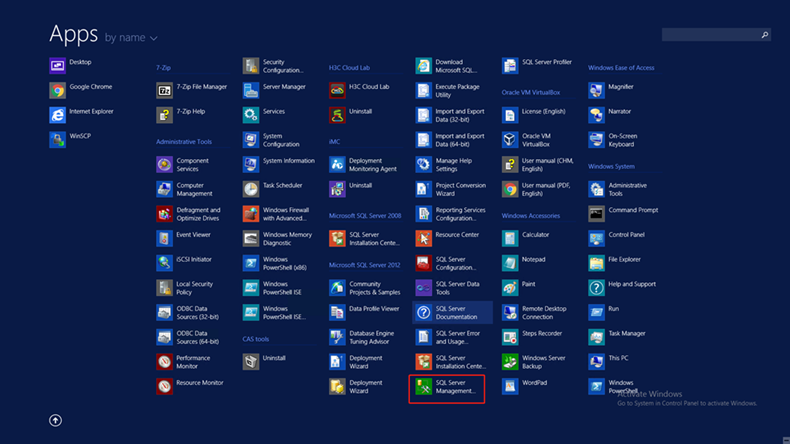Launch SQL Server Profiler

point(538,66)
